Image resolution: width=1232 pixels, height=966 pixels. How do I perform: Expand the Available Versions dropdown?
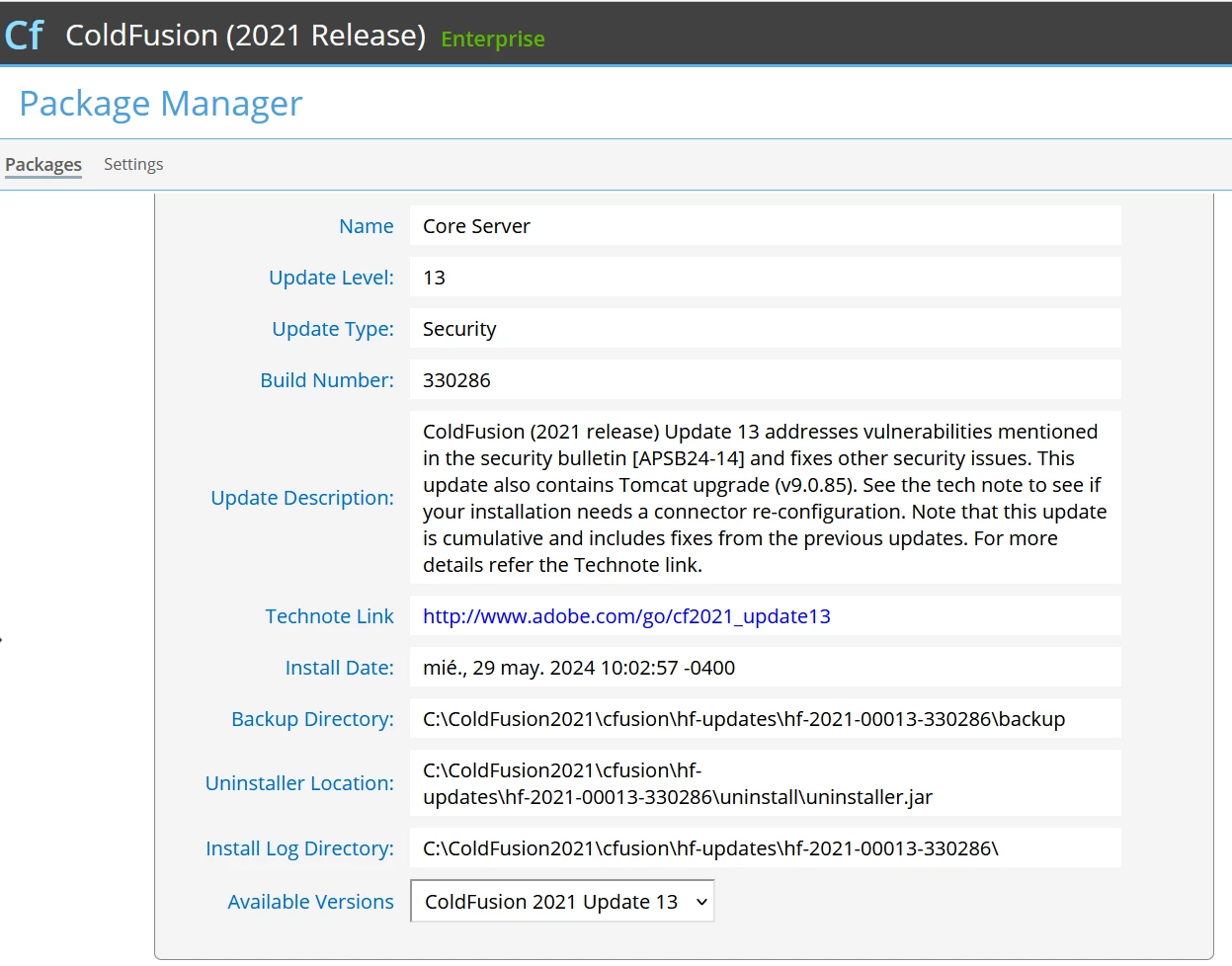pyautogui.click(x=562, y=901)
